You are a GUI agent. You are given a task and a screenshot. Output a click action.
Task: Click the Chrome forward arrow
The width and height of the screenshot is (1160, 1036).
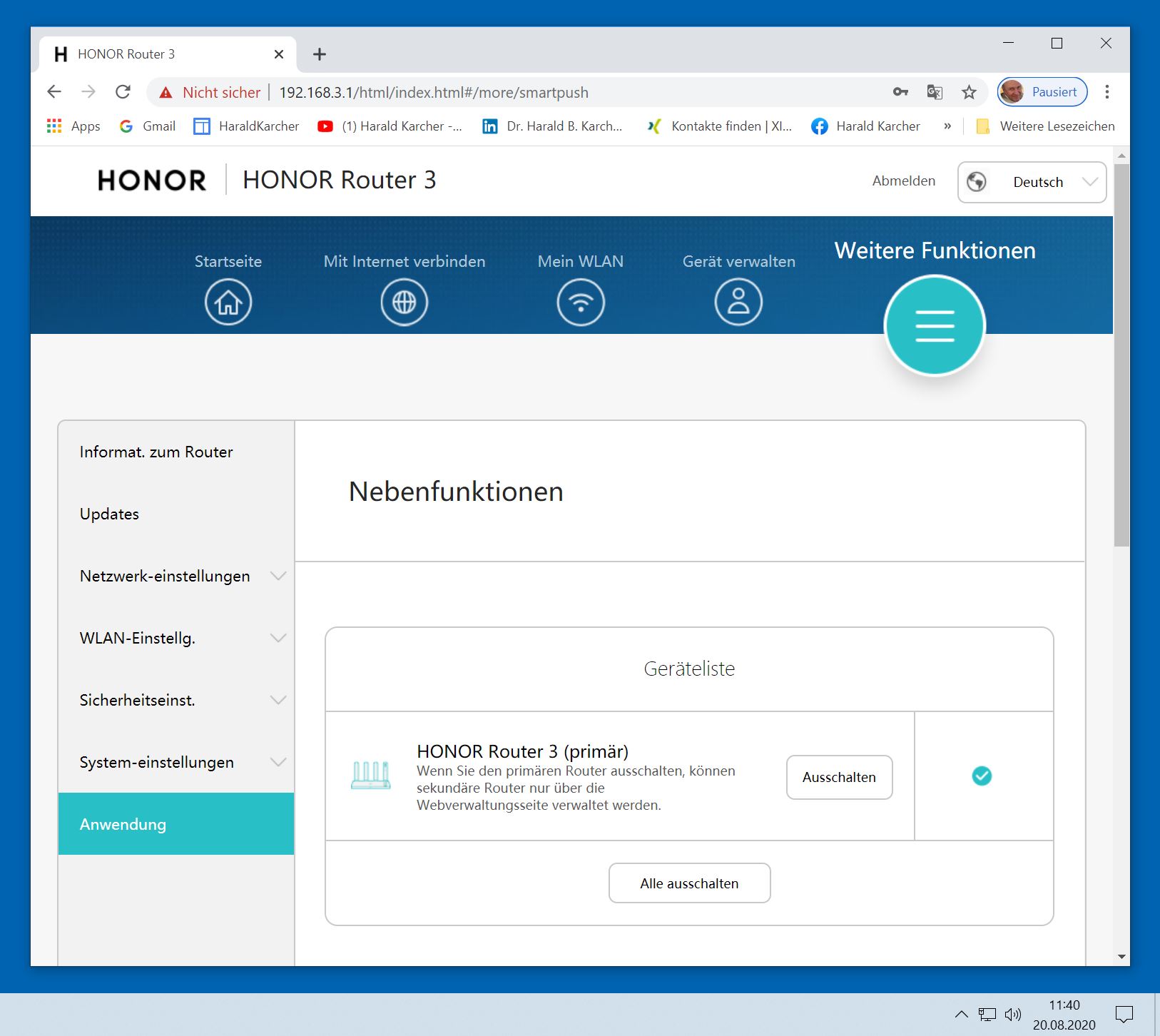(x=88, y=92)
